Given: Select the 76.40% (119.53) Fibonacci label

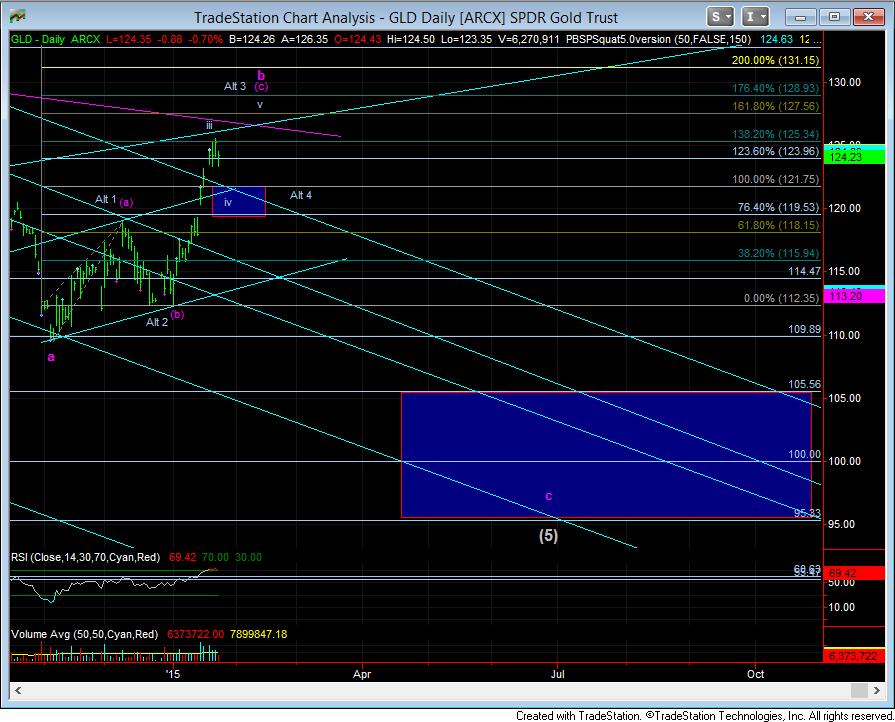Looking at the screenshot, I should (778, 207).
